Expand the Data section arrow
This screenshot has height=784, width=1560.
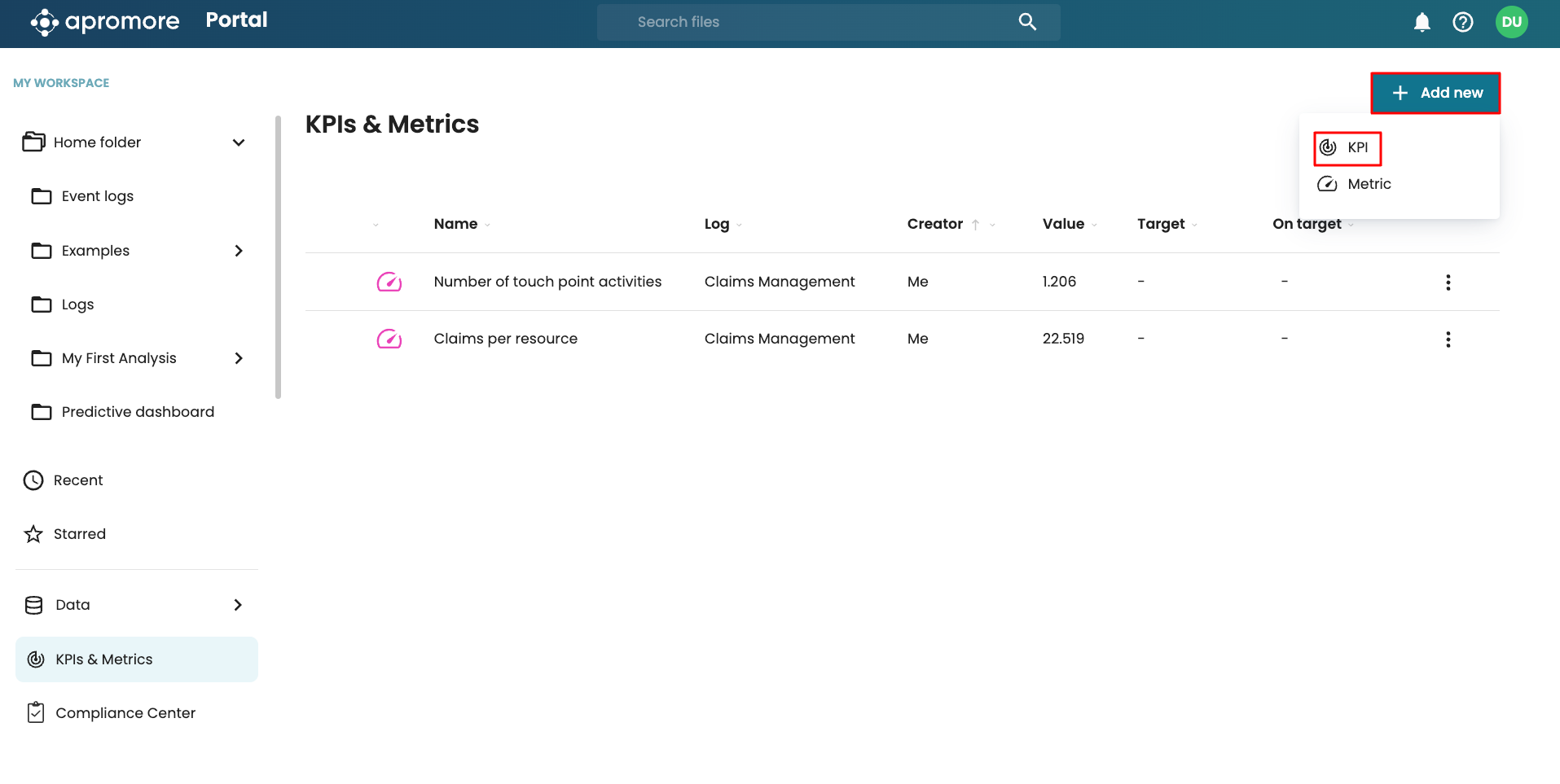(x=238, y=605)
